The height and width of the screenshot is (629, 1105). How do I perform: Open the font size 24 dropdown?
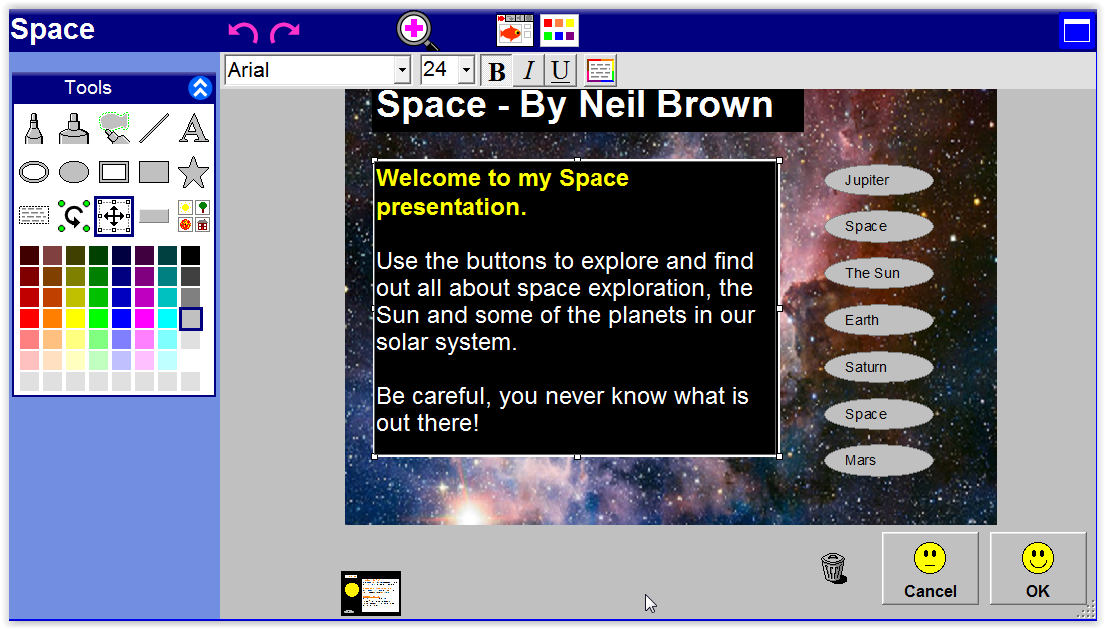coord(466,70)
